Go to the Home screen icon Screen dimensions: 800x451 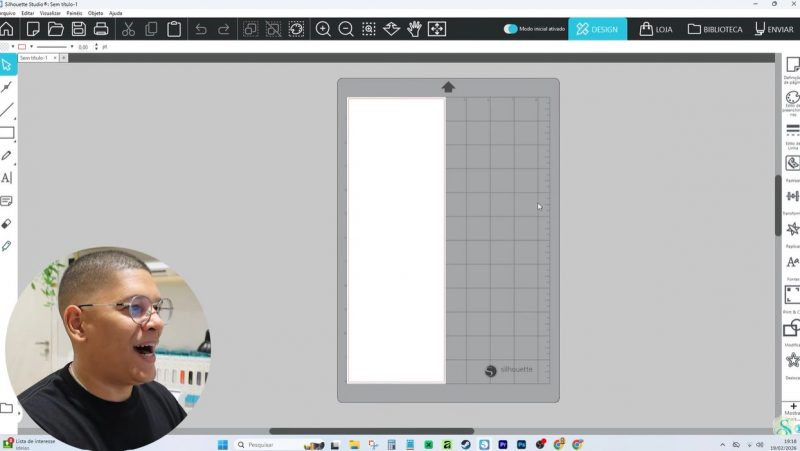click(x=6, y=29)
